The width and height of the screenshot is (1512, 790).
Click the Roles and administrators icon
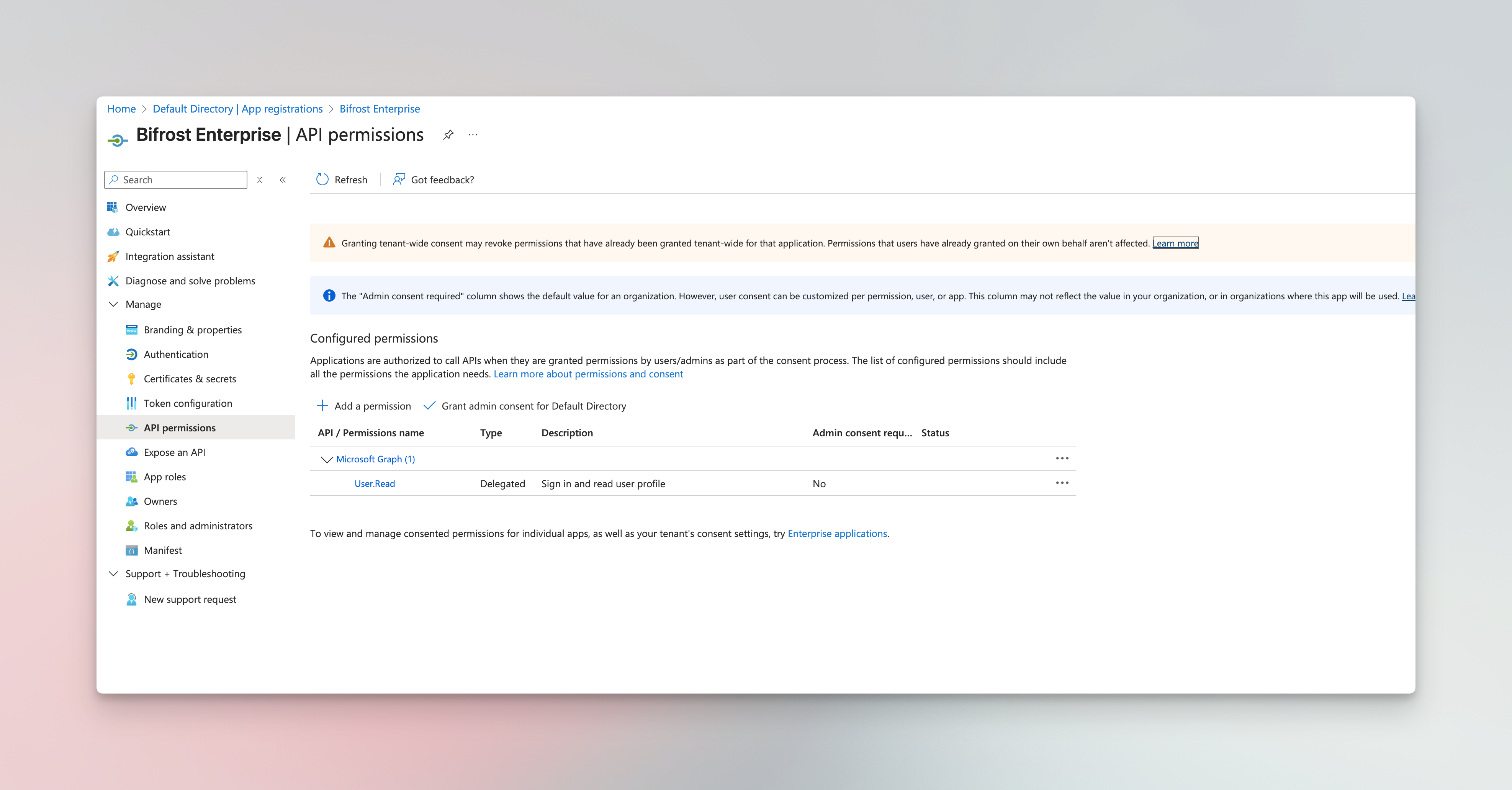pos(131,526)
